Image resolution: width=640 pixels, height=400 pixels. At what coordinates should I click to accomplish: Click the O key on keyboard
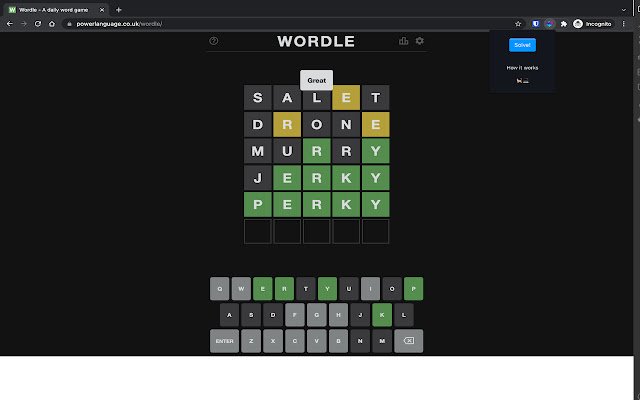(x=392, y=289)
